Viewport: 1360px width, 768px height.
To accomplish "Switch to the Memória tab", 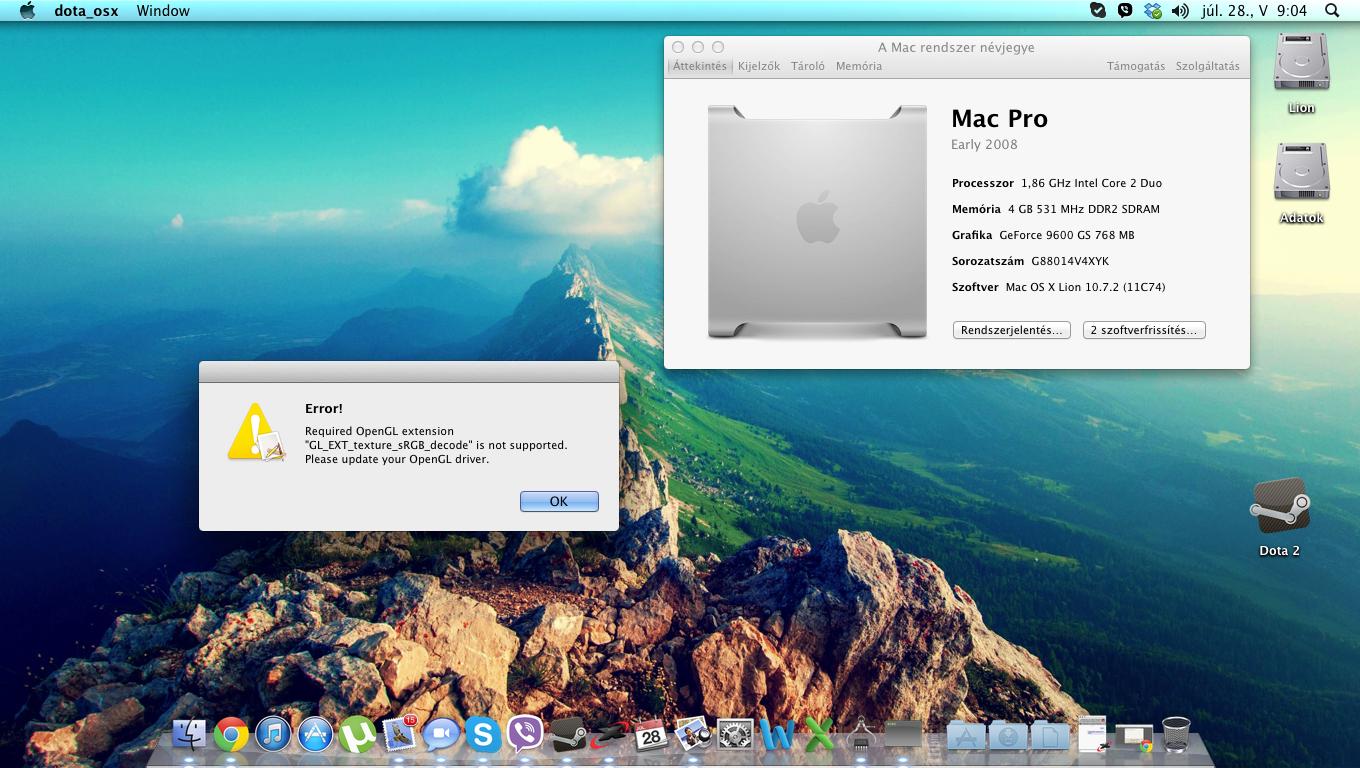I will click(859, 66).
